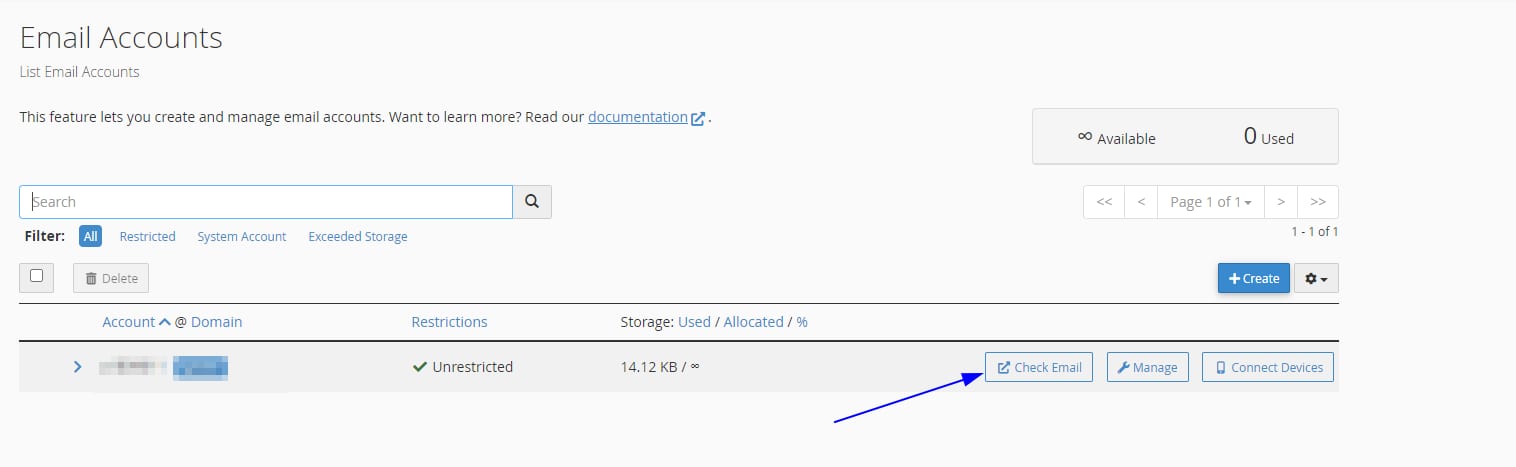Open the gear settings dropdown
This screenshot has height=467, width=1516.
point(1316,278)
